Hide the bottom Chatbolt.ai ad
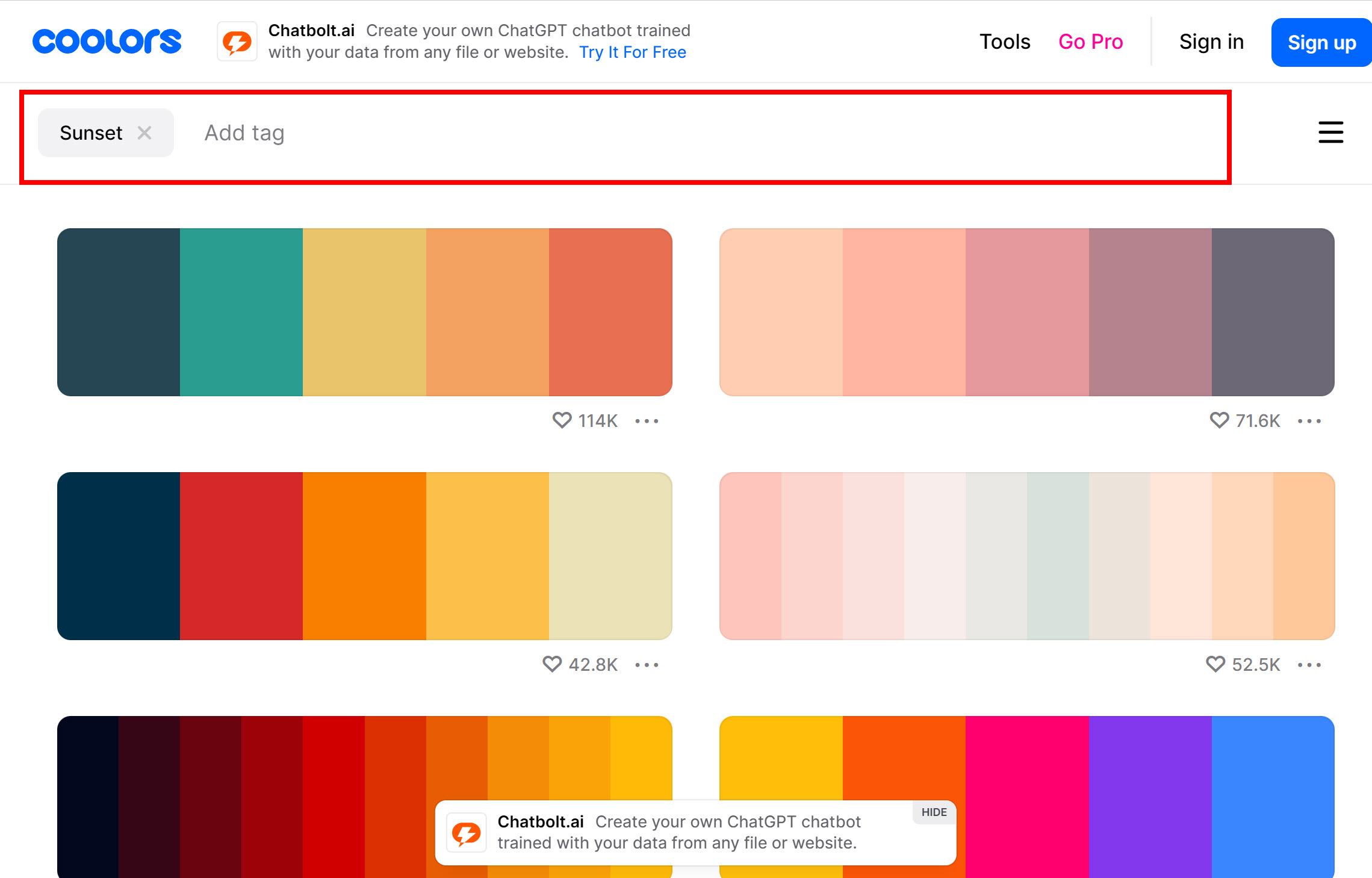 tap(934, 812)
